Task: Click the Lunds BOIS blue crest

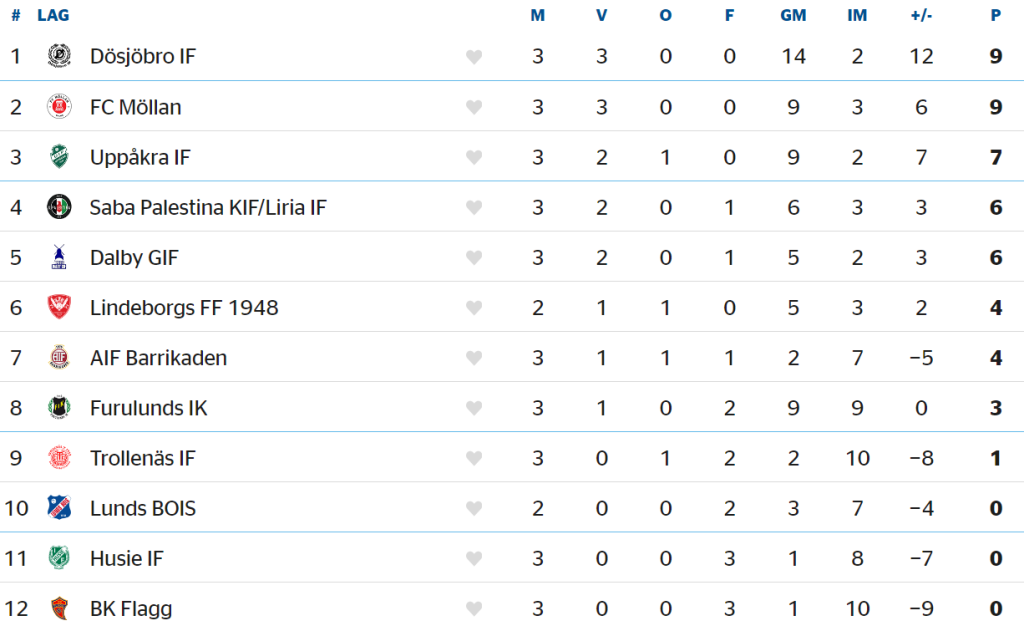Action: (59, 508)
